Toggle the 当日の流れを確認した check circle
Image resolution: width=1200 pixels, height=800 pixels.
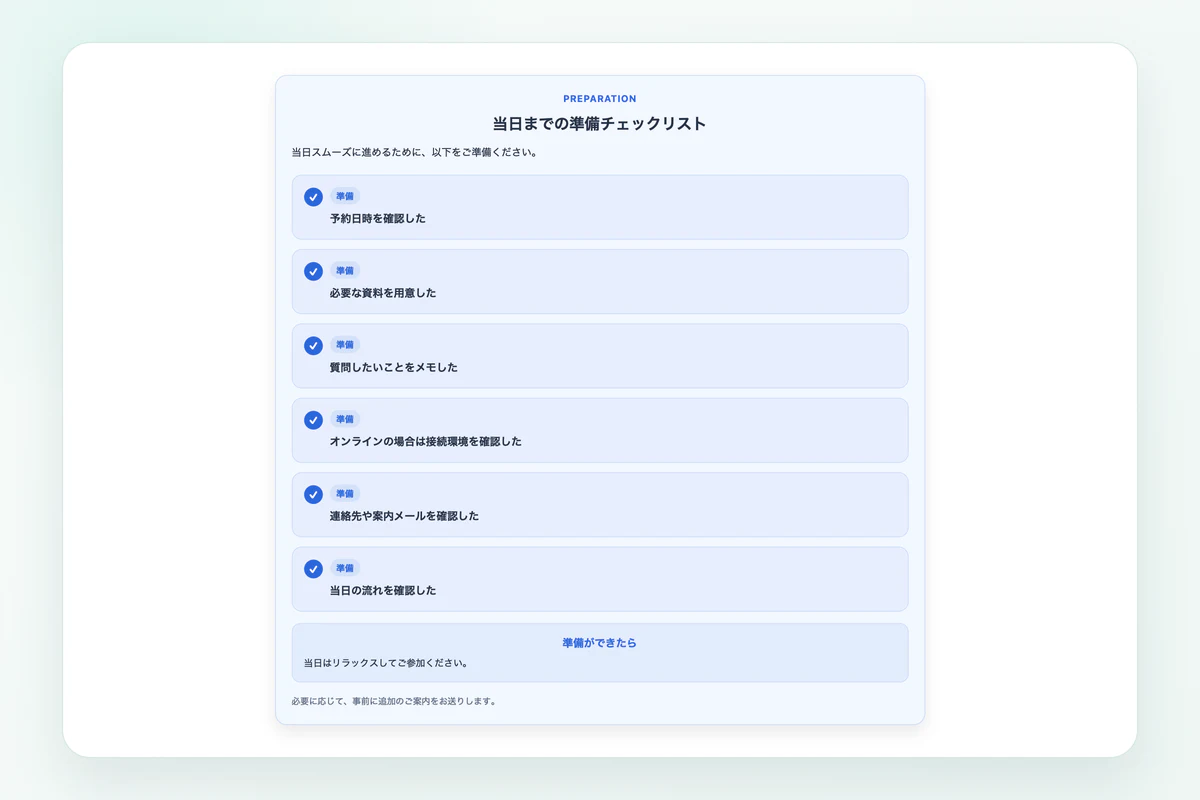point(313,568)
